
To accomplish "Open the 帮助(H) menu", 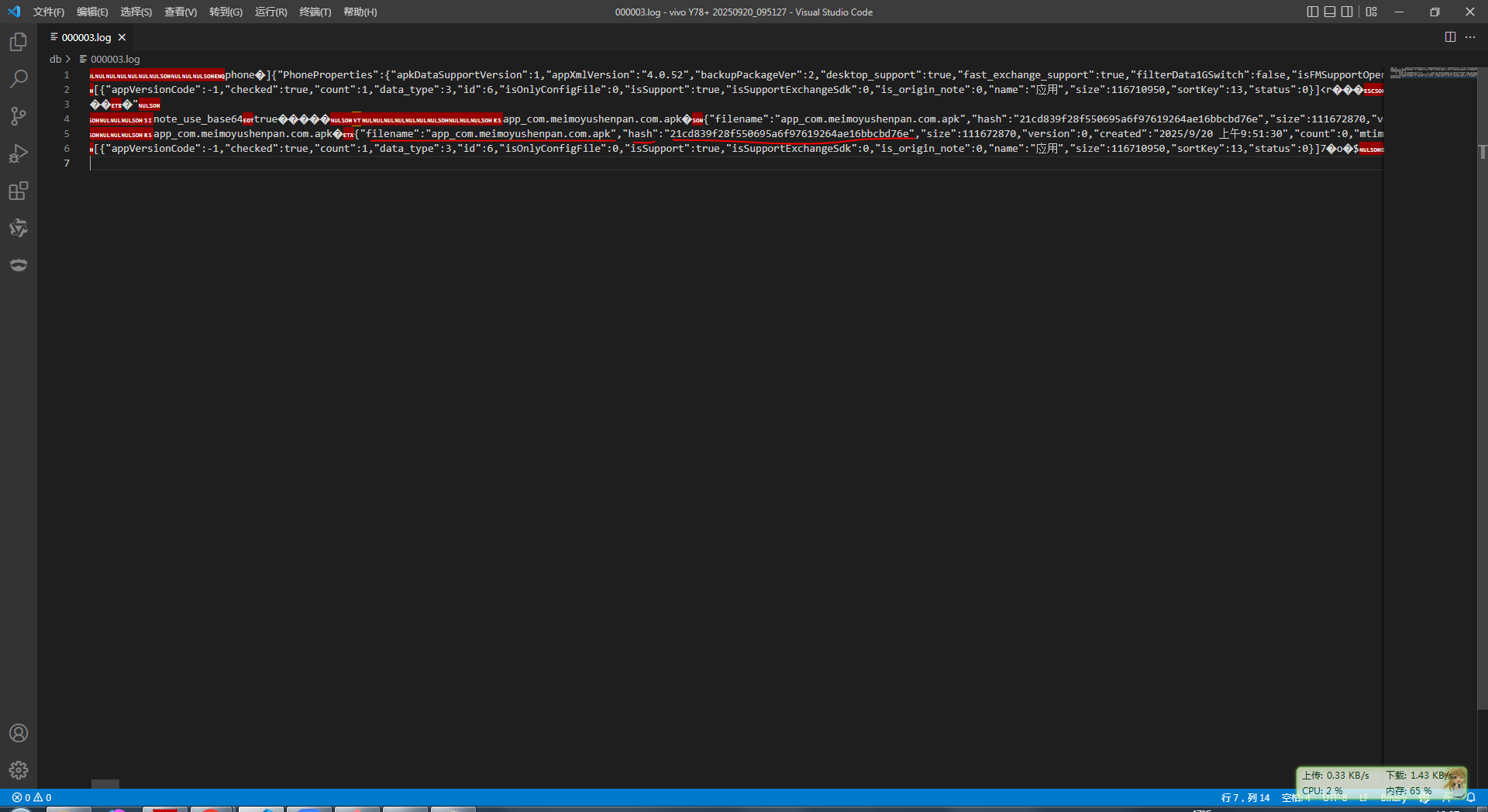I will click(360, 12).
